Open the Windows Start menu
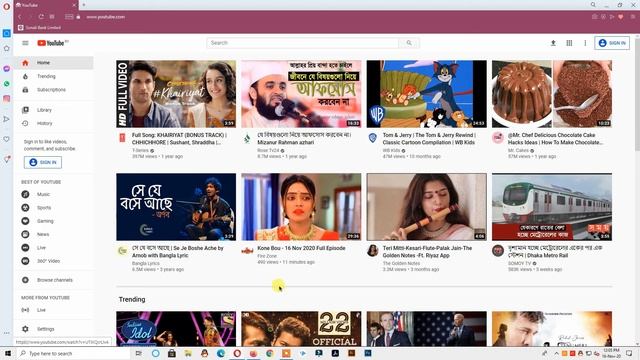This screenshot has height=360, width=640. tap(7, 353)
